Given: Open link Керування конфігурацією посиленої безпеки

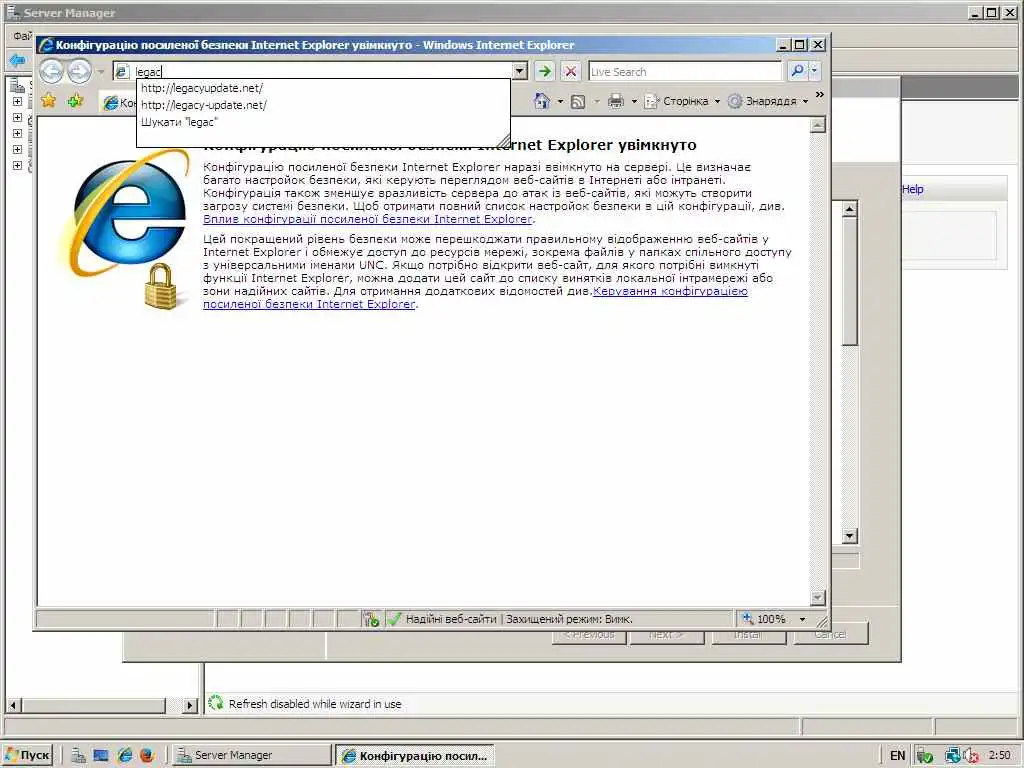Looking at the screenshot, I should 475,298.
